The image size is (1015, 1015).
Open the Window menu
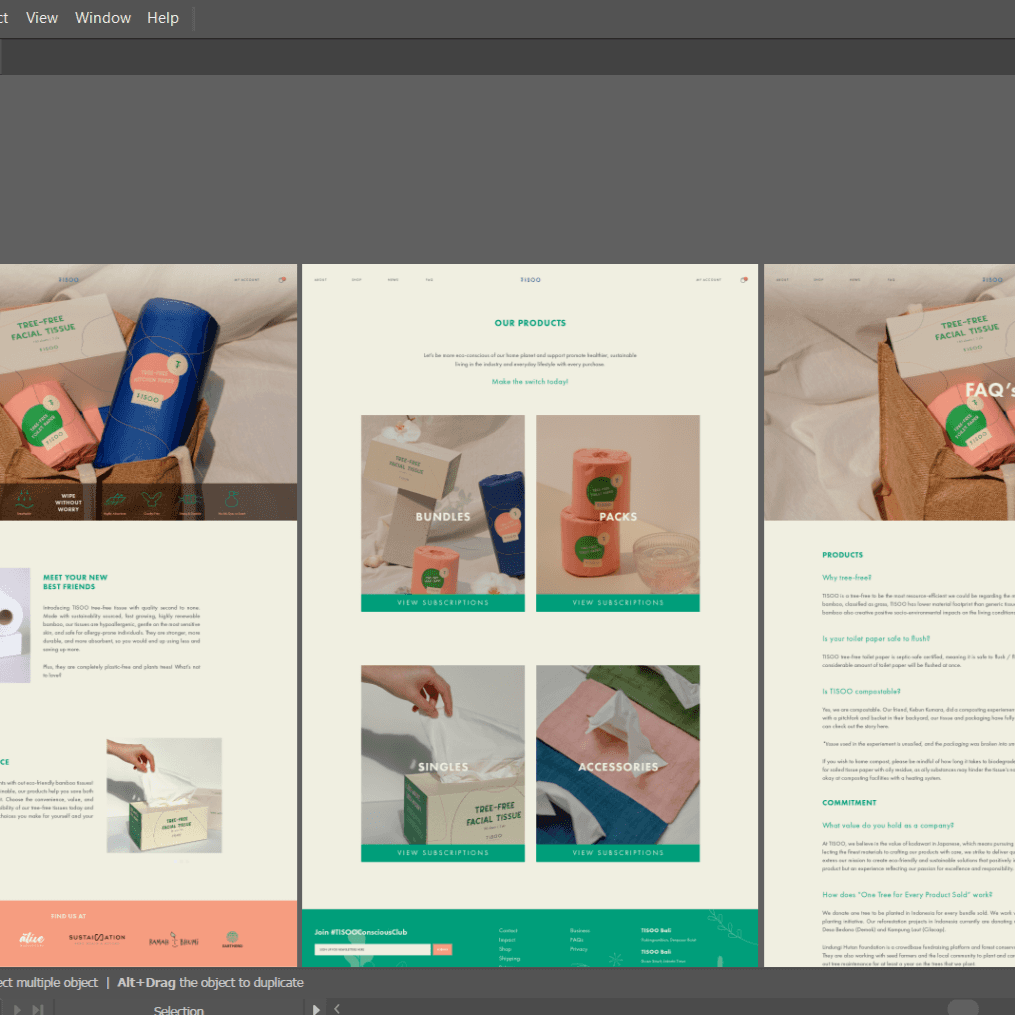pyautogui.click(x=102, y=18)
